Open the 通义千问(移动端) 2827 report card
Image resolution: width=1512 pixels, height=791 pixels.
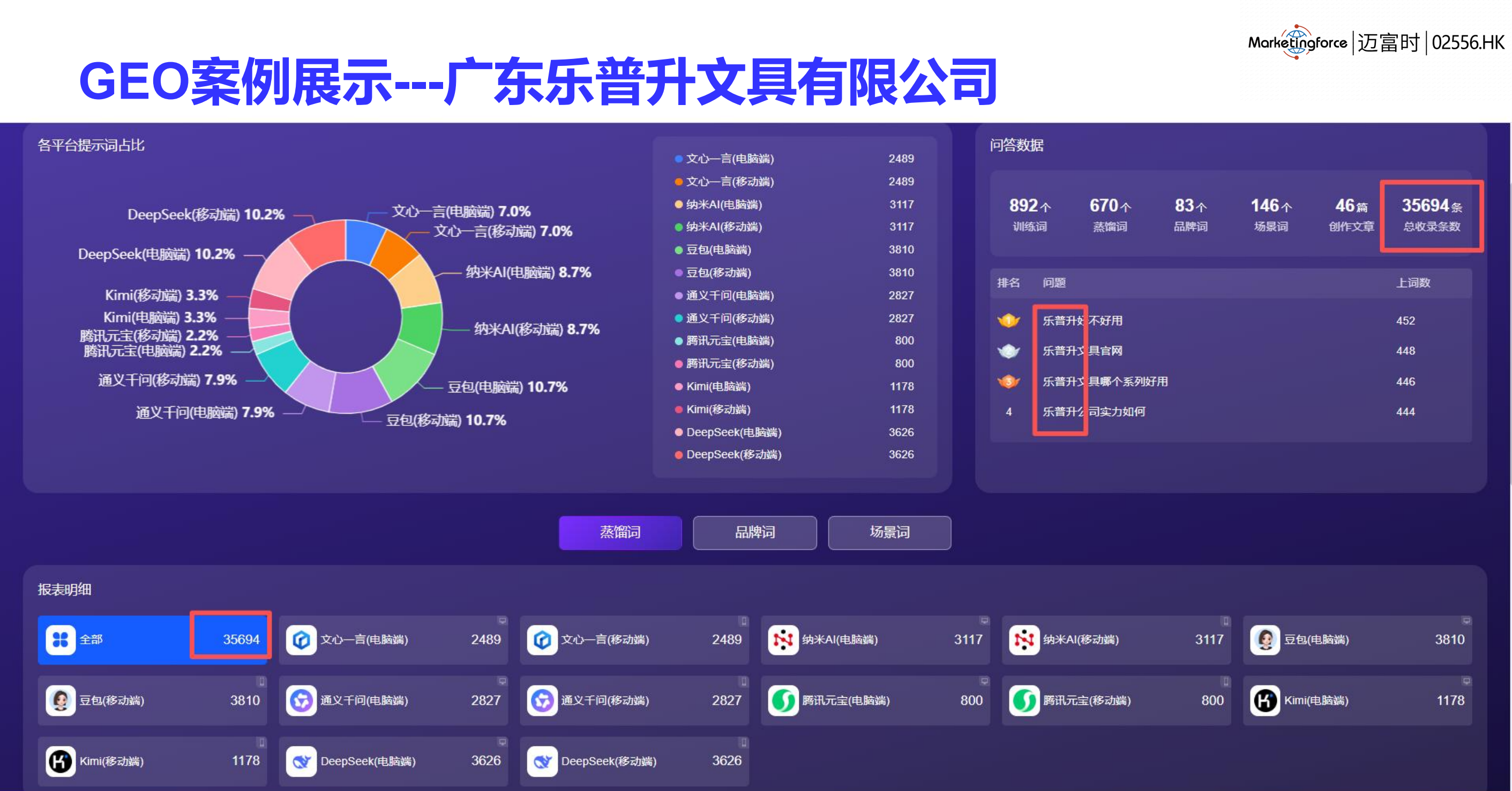(x=634, y=700)
